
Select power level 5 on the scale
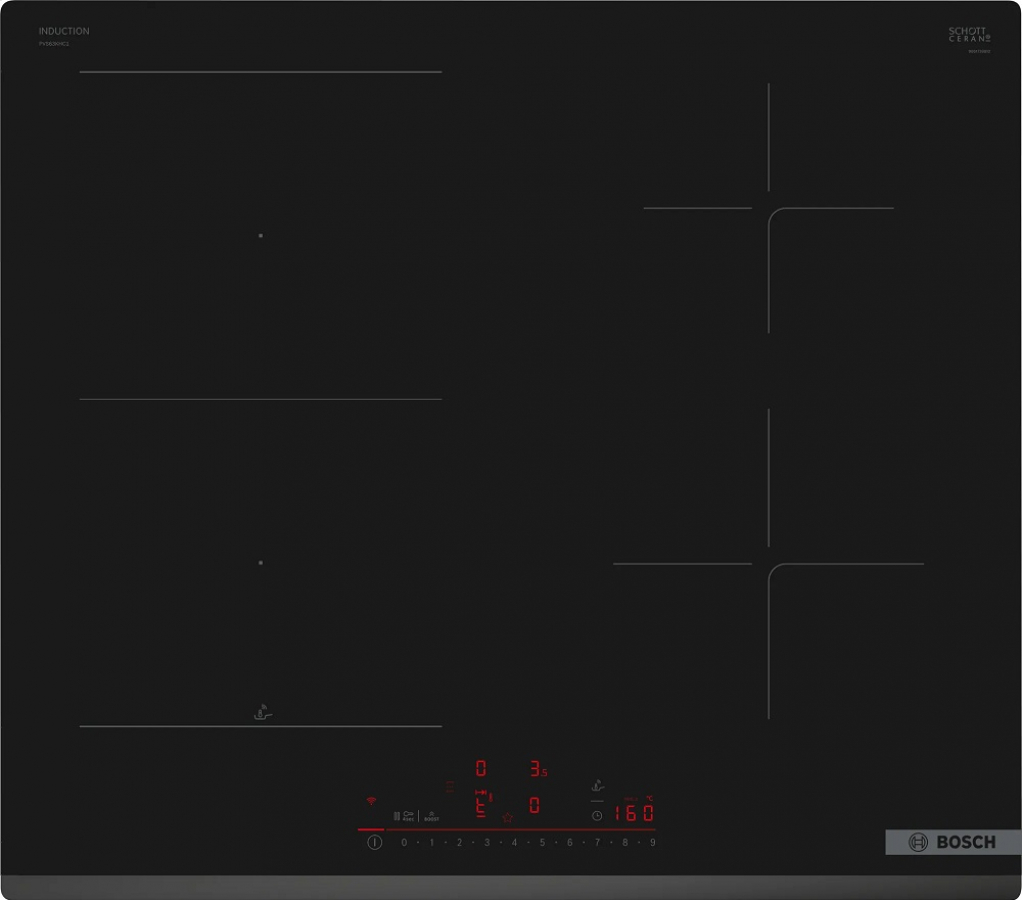(x=542, y=843)
